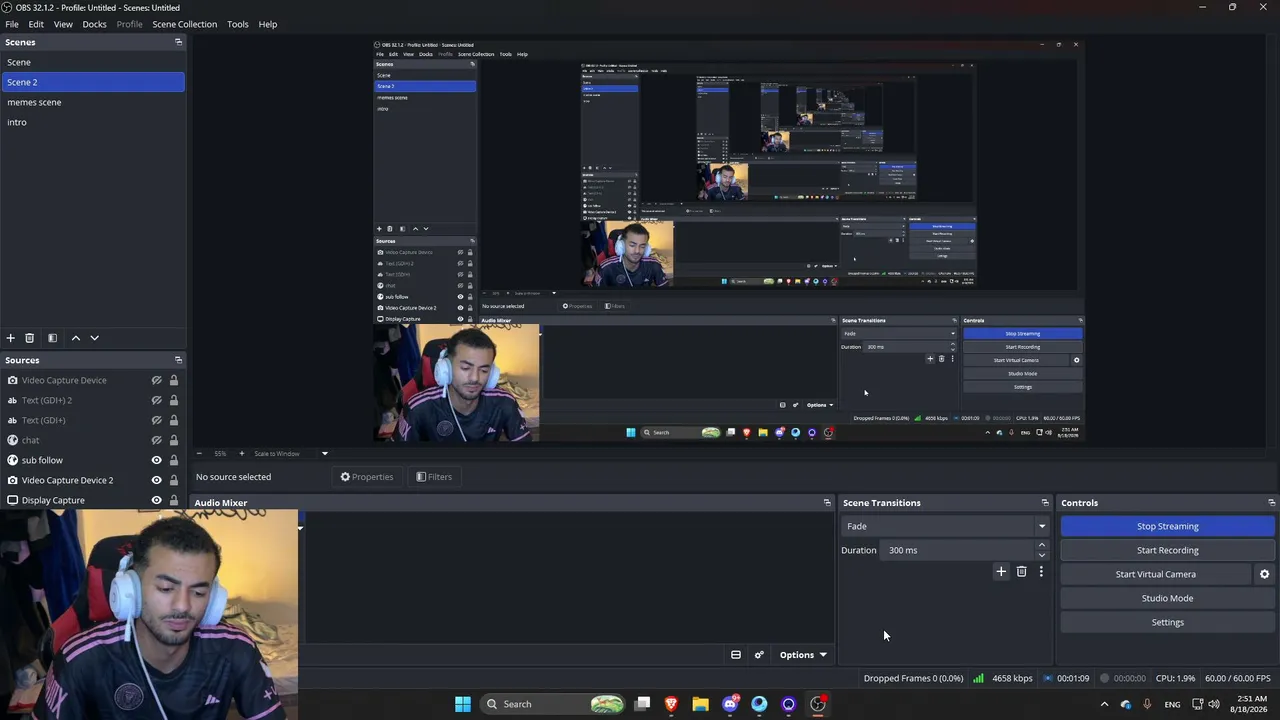This screenshot has height=720, width=1280.
Task: Unlock Text (GDI+) 2 source
Action: coord(174,400)
